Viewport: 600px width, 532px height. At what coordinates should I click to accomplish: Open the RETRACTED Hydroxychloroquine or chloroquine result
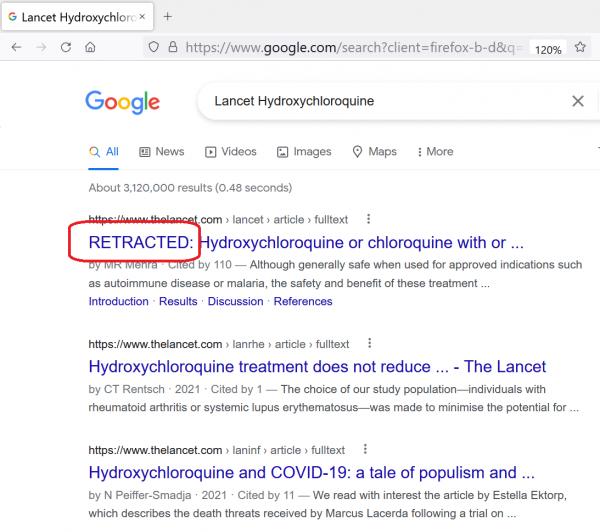pyautogui.click(x=306, y=243)
